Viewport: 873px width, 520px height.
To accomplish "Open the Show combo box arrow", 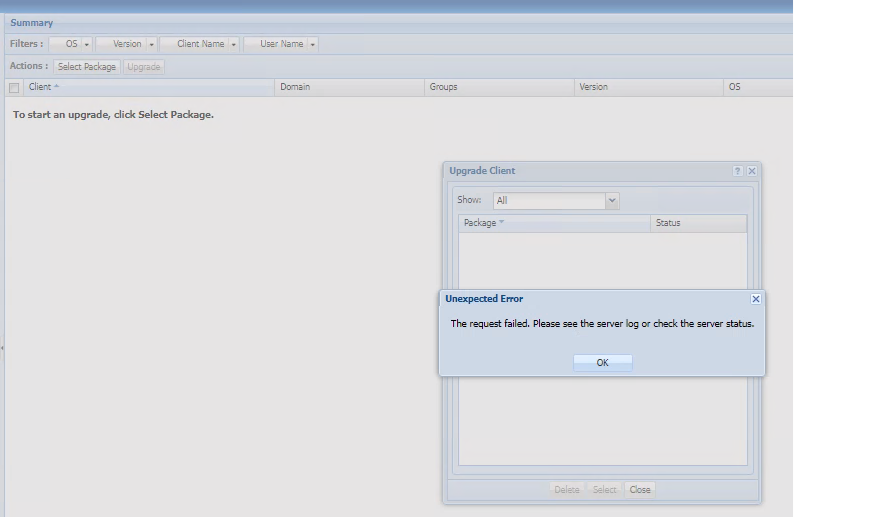I will (x=612, y=201).
